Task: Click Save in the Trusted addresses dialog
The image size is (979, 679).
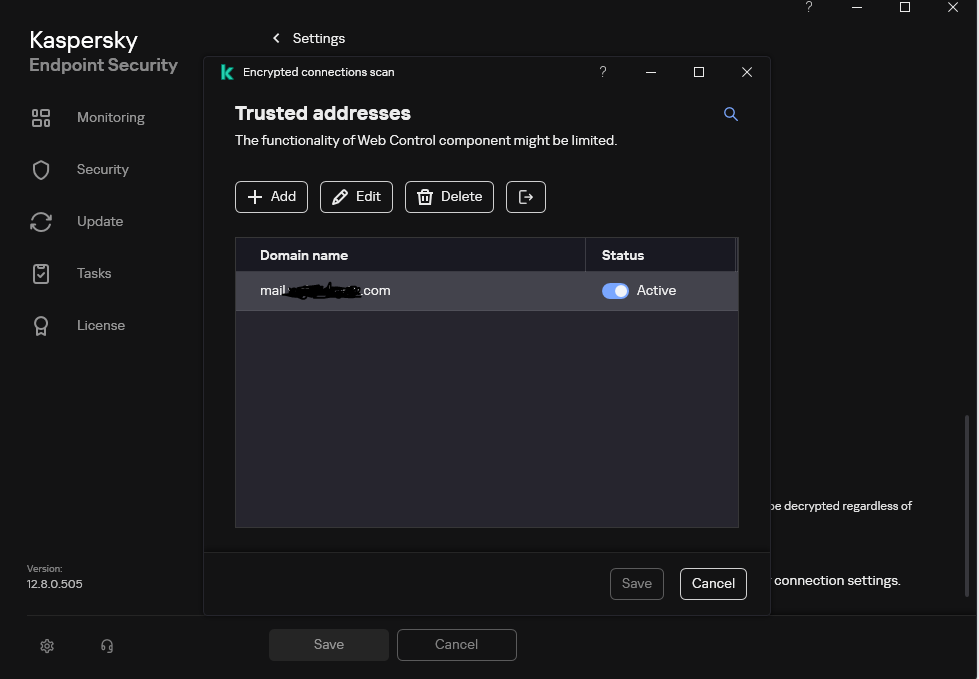Action: tap(637, 584)
